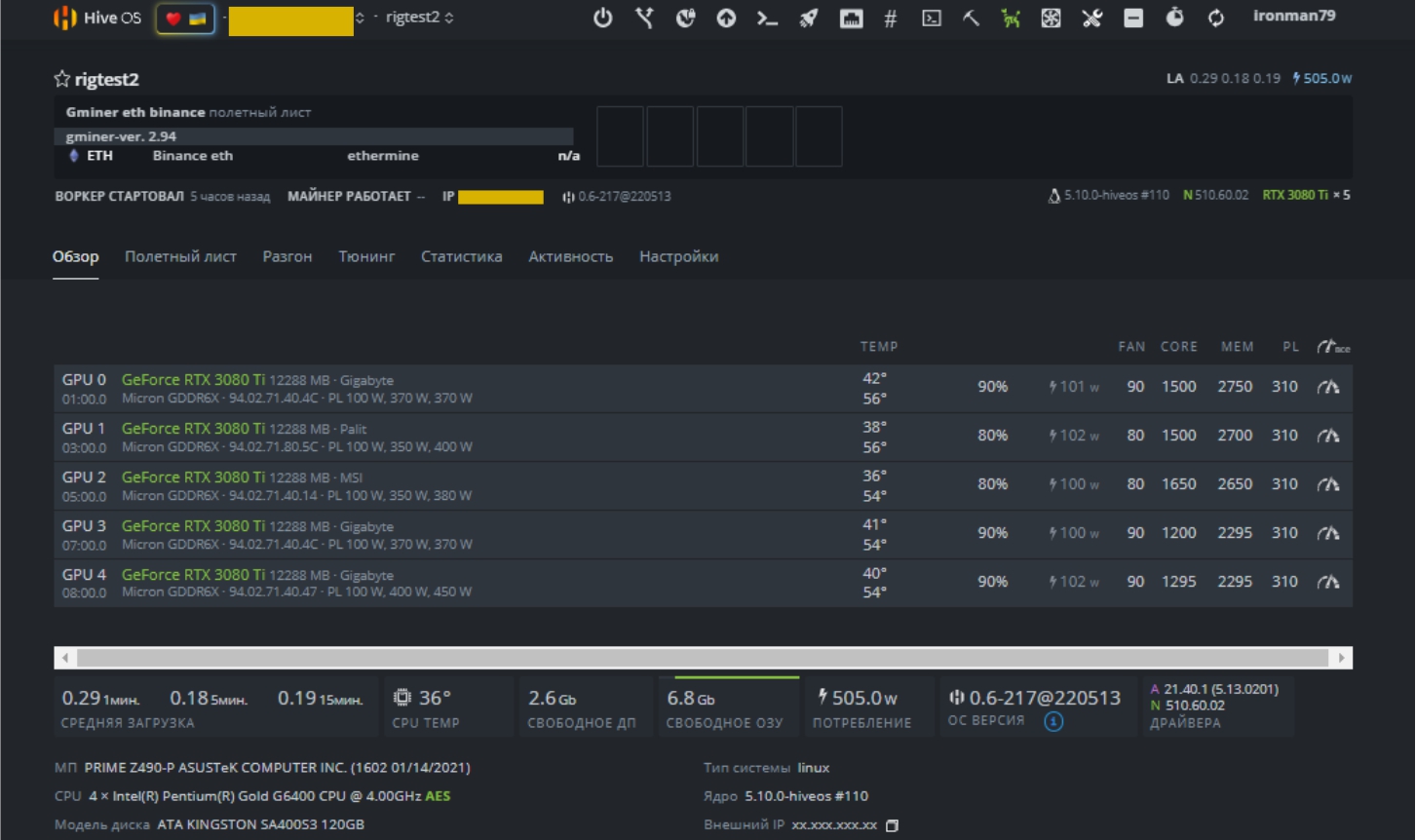1416x840 pixels.
Task: Click GPU 4 core clock value 1295
Action: [1178, 582]
